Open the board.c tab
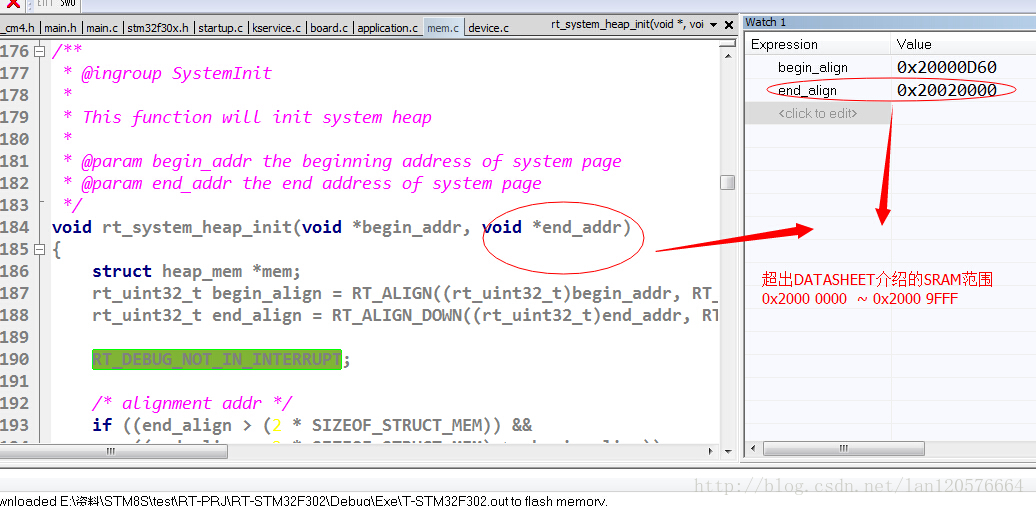The width and height of the screenshot is (1036, 506). [x=328, y=28]
